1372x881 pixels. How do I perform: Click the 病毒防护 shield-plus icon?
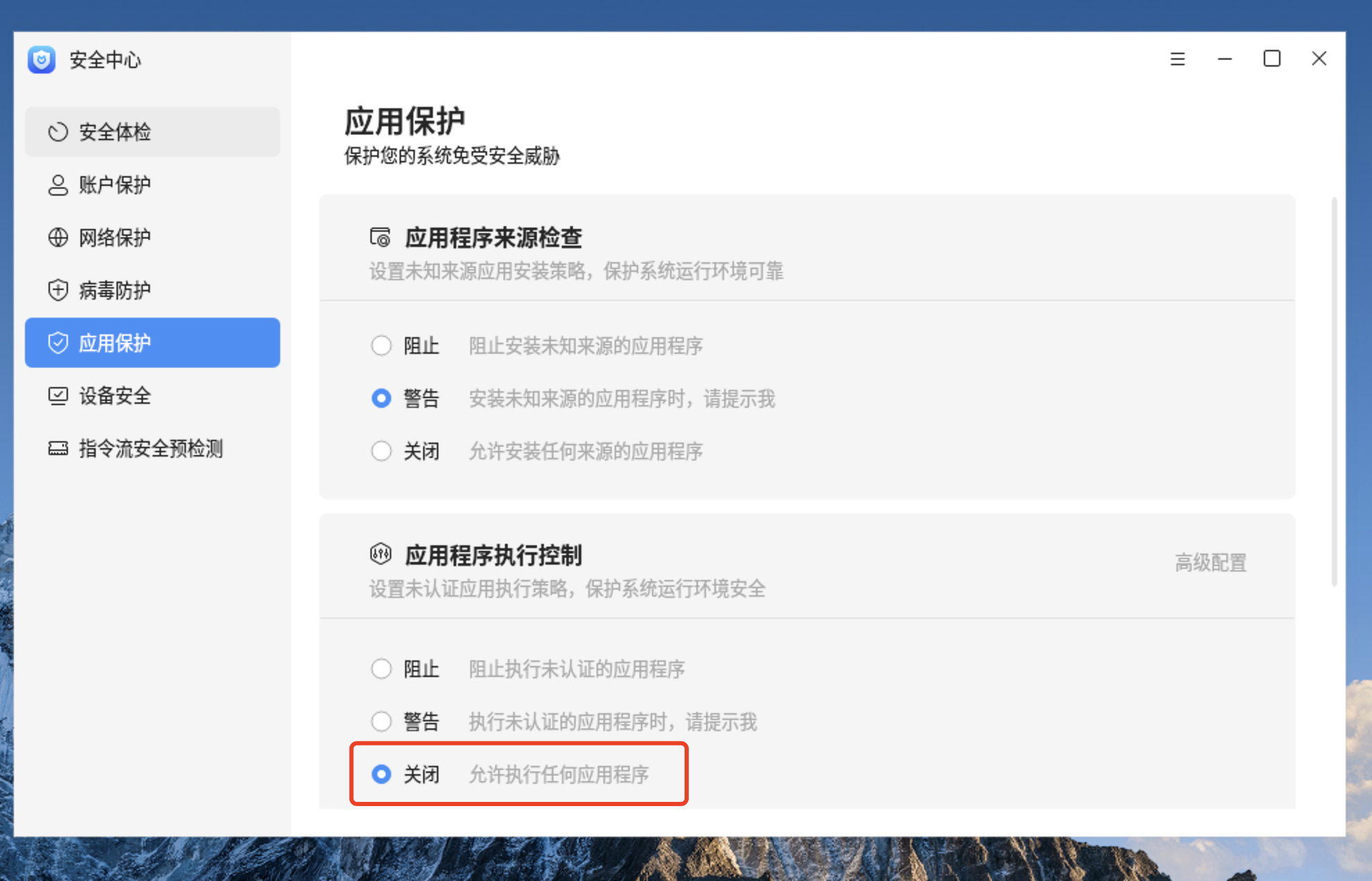coord(58,290)
